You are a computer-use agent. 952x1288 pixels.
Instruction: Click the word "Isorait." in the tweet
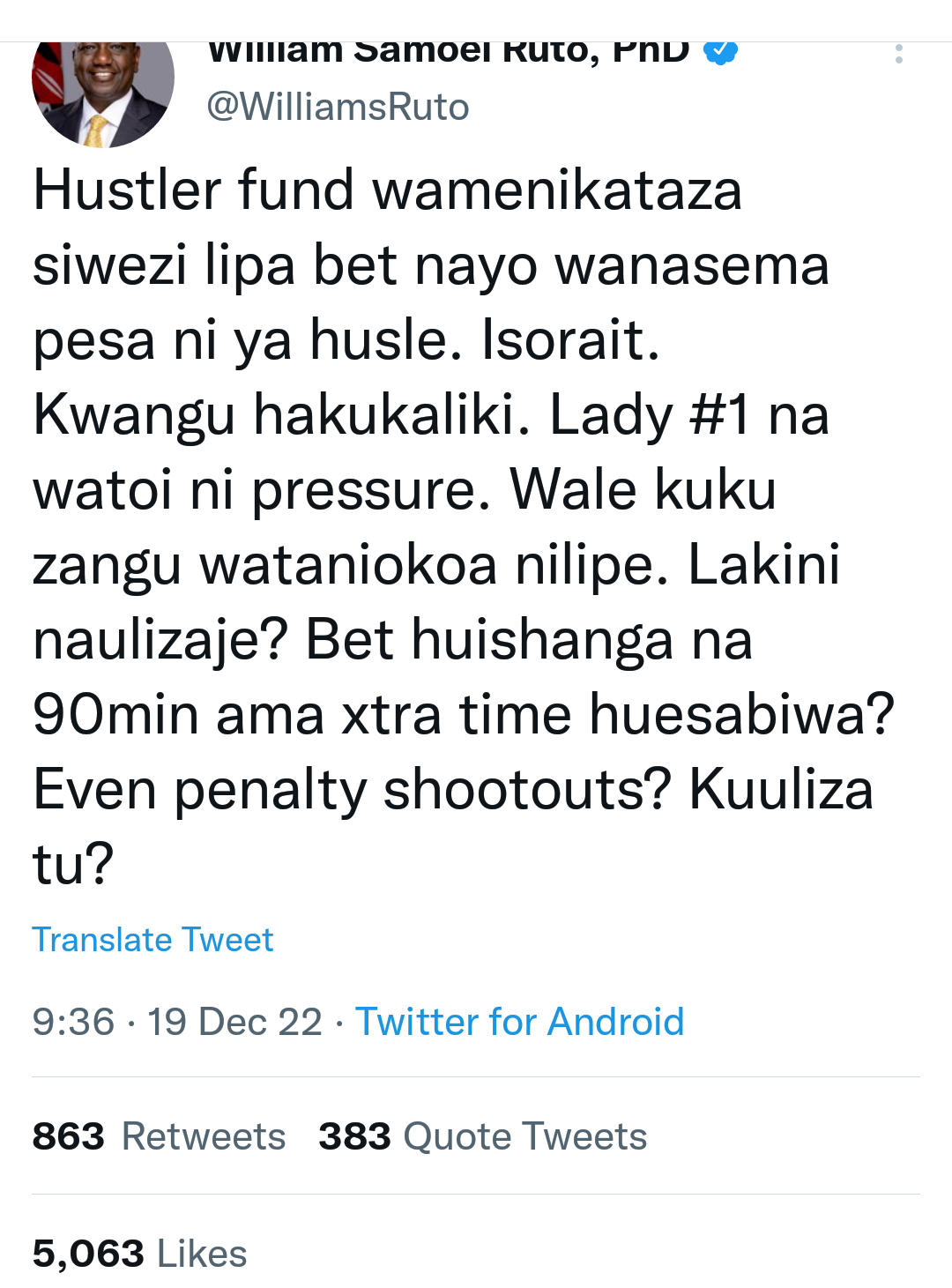[570, 340]
